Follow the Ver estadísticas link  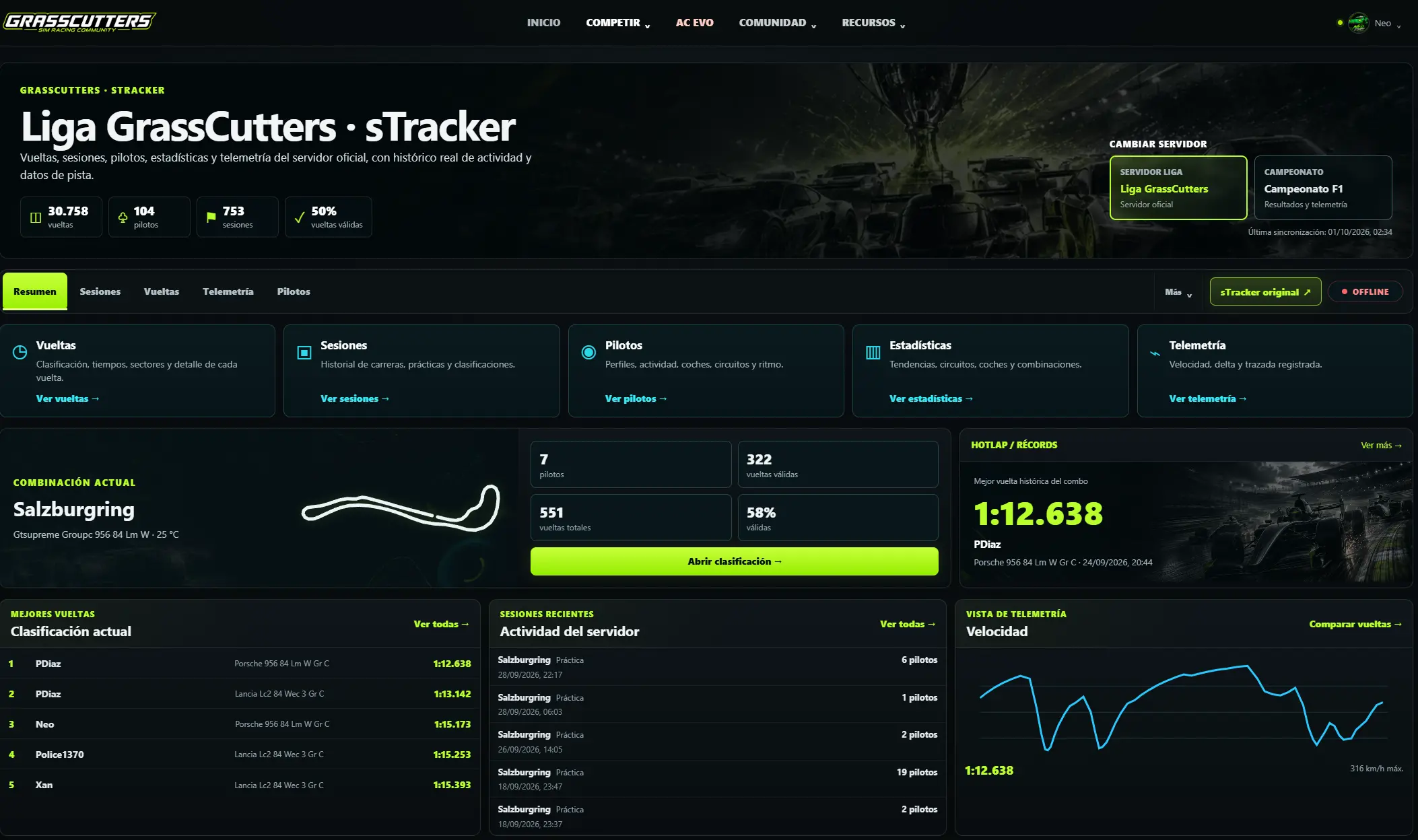coord(931,398)
